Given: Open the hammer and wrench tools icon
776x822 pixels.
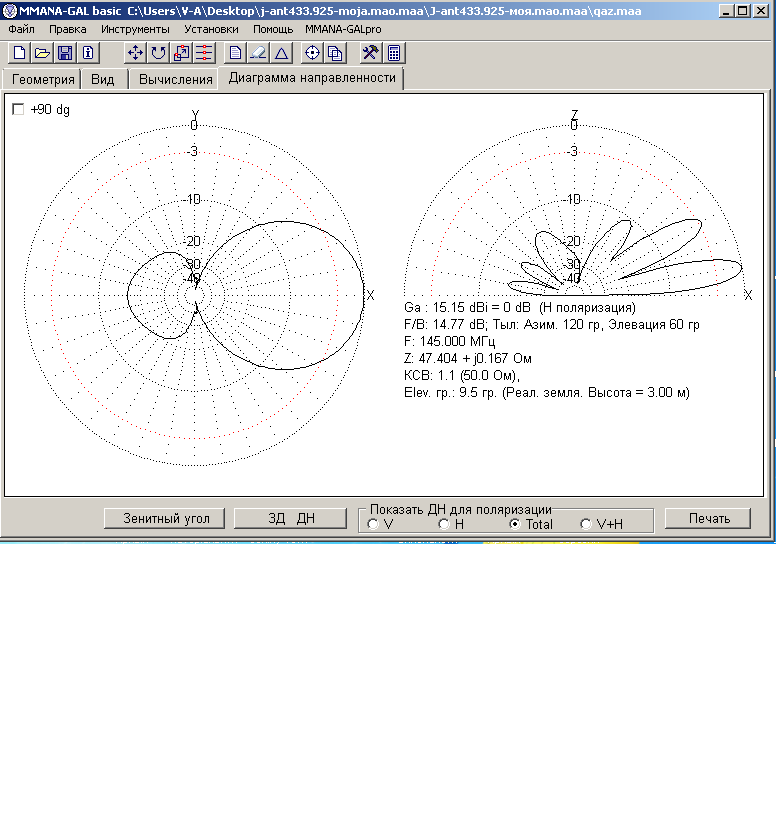Looking at the screenshot, I should click(370, 53).
